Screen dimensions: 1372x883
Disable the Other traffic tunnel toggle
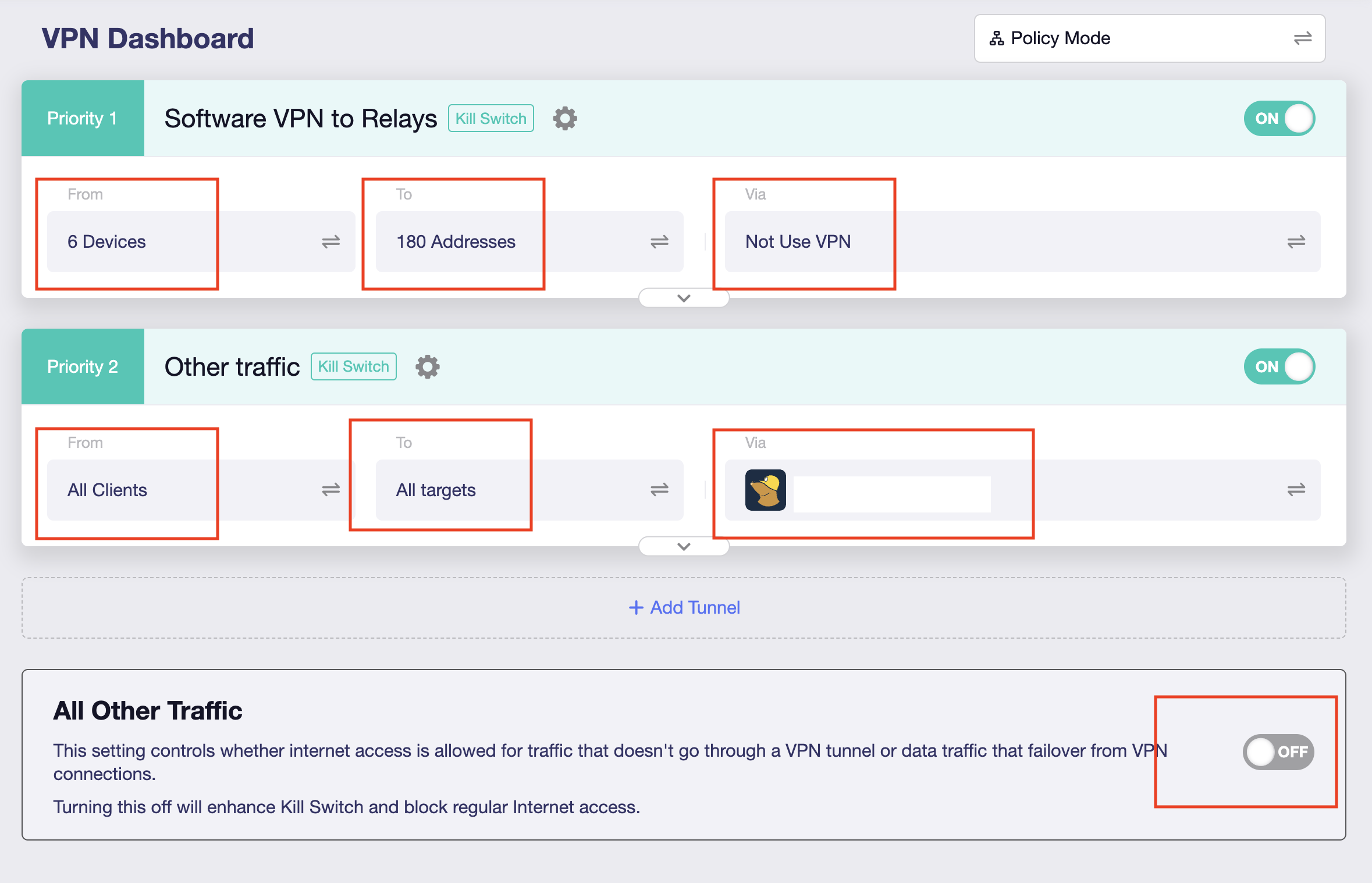pos(1279,367)
